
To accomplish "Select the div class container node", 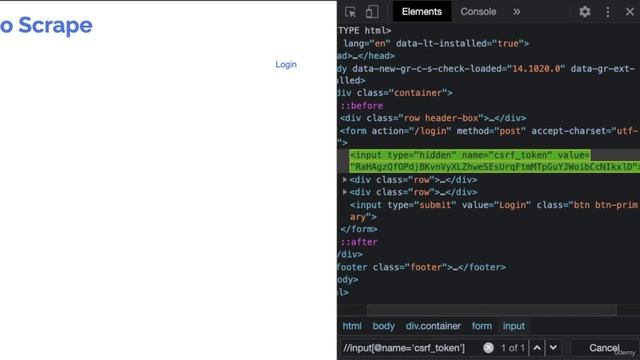I will (395, 93).
